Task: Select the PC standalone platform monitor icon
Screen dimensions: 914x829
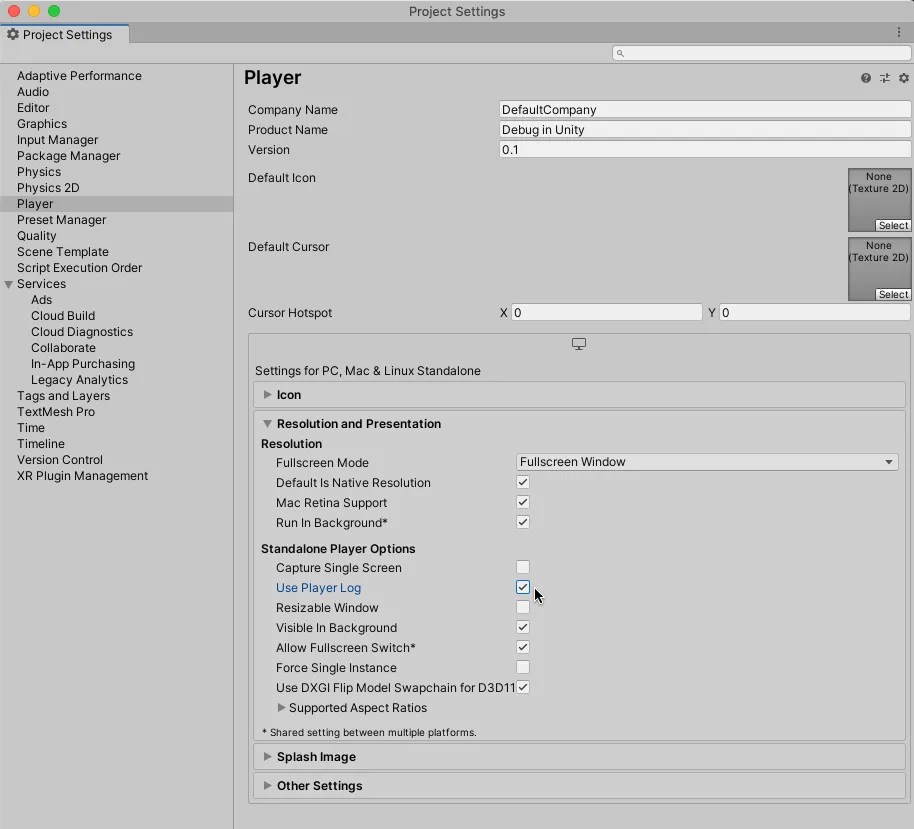Action: point(579,343)
